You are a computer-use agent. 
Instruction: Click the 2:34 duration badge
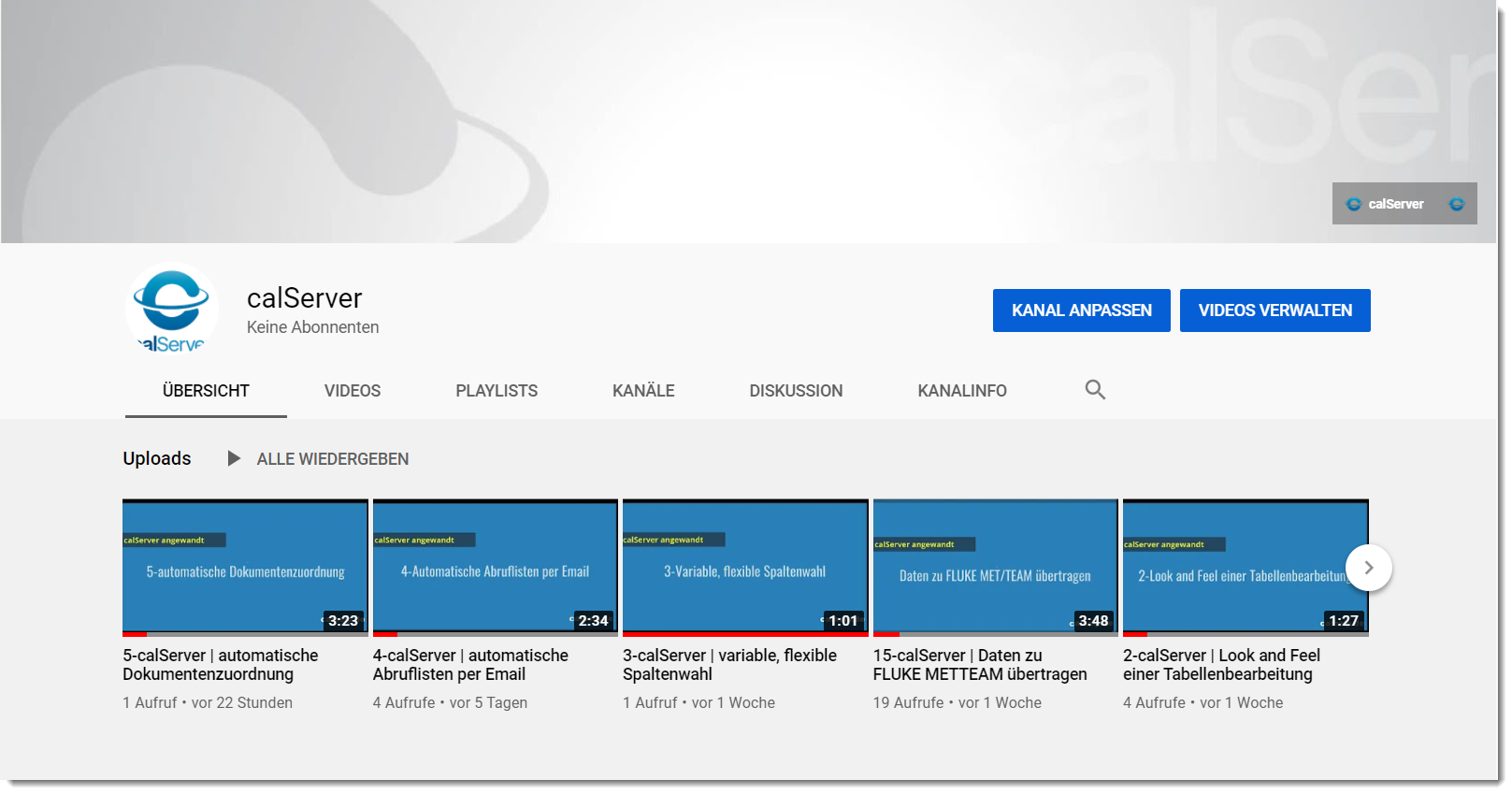[x=593, y=621]
